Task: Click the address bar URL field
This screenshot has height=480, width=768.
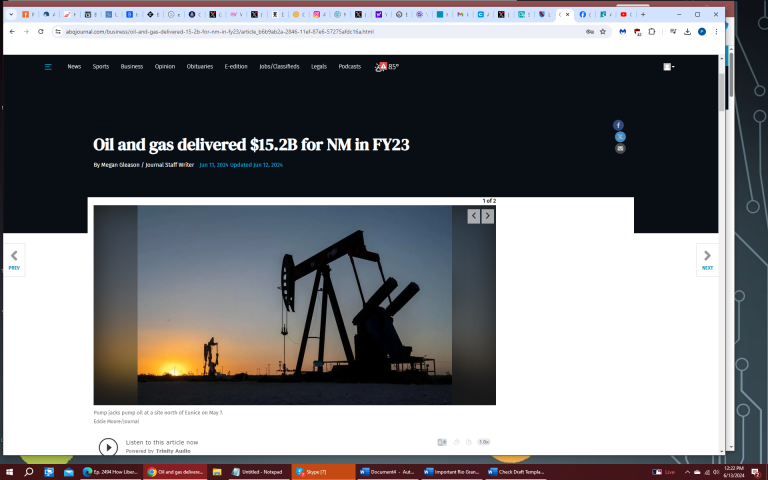Action: [300, 31]
